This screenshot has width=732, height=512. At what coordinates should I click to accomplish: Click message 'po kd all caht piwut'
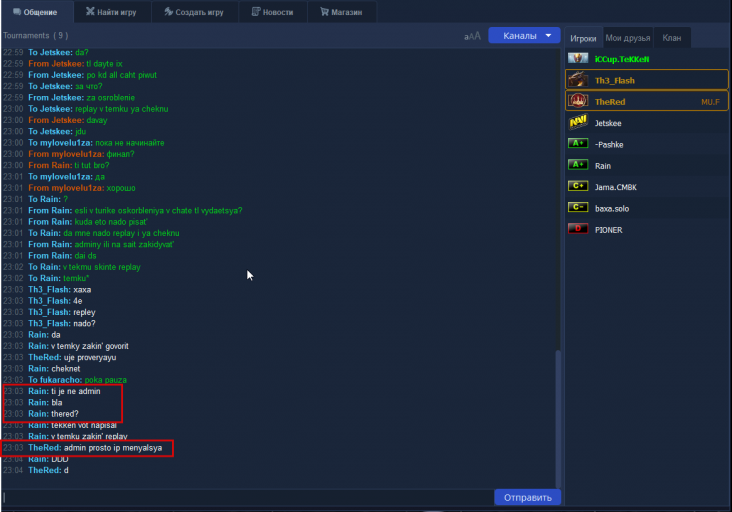coord(121,75)
